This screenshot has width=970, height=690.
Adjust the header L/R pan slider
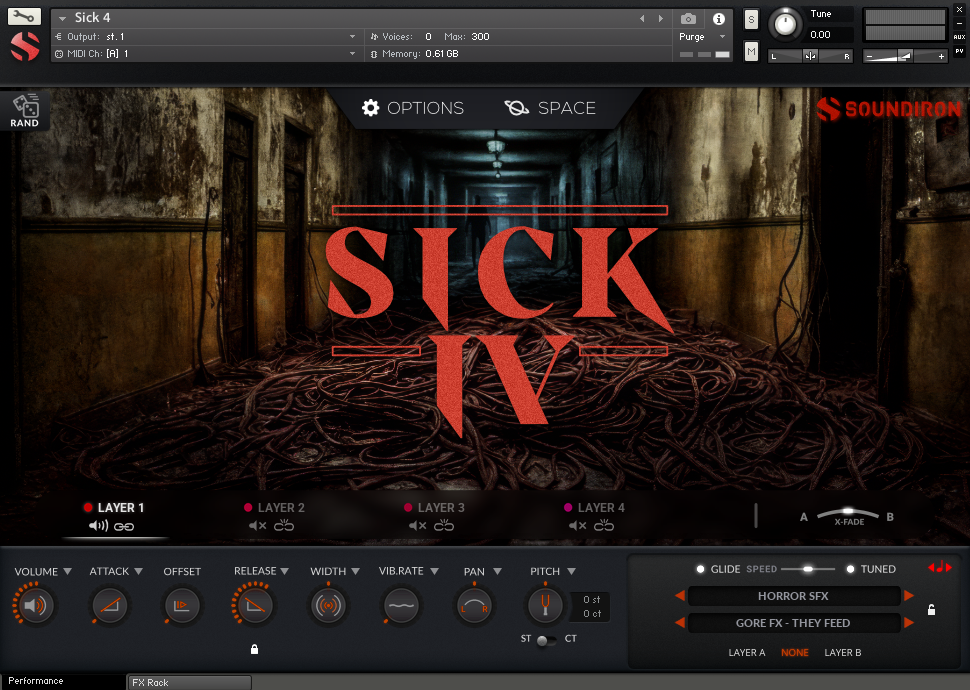[810, 56]
